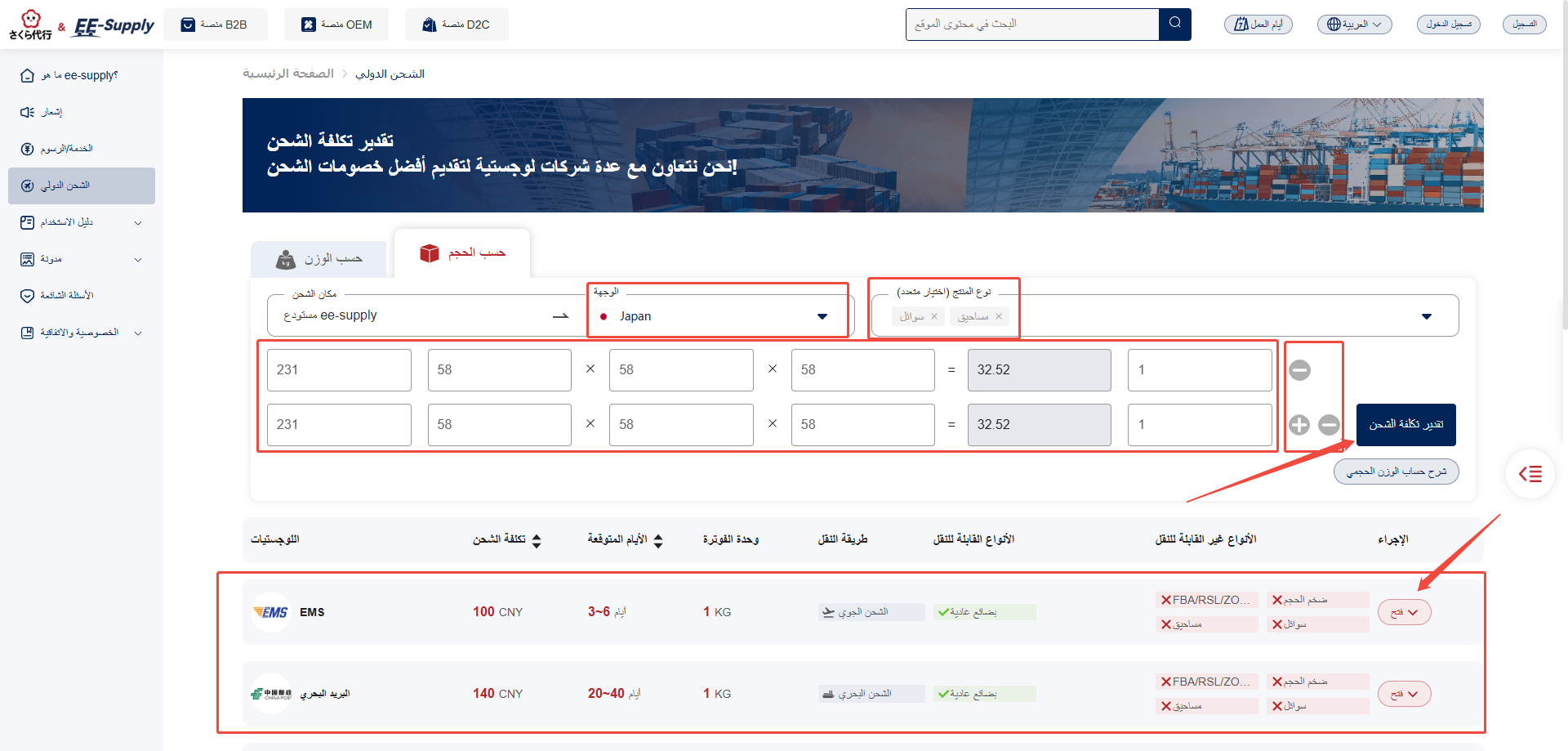Open the service fees sidebar item
This screenshot has width=1568, height=751.
tap(82, 149)
